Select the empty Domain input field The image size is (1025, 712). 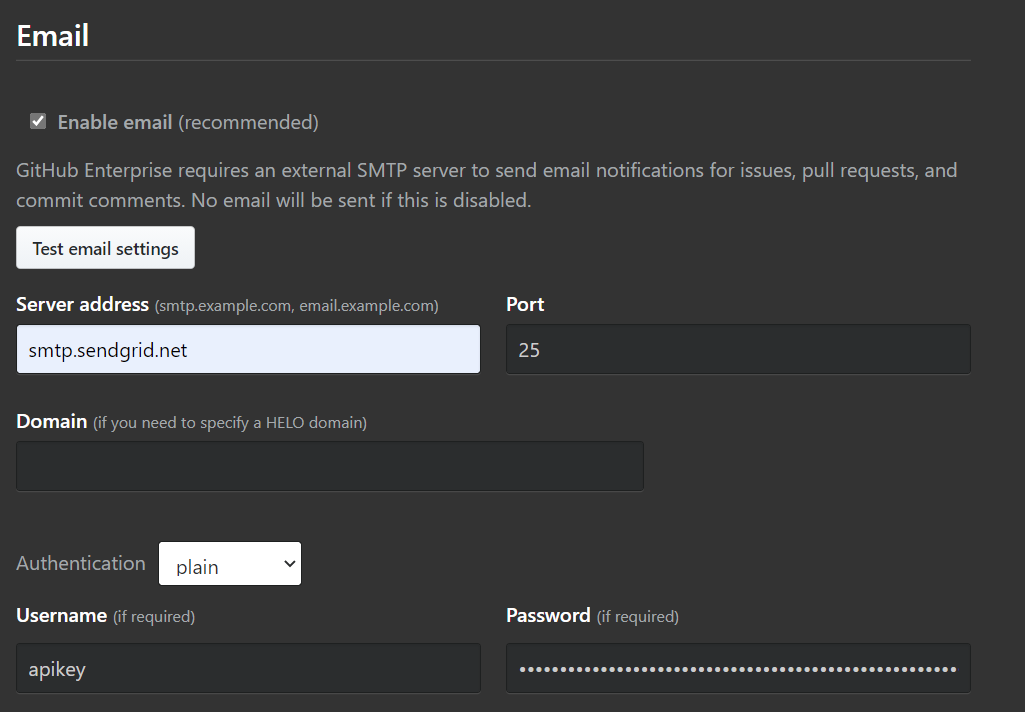[330, 466]
